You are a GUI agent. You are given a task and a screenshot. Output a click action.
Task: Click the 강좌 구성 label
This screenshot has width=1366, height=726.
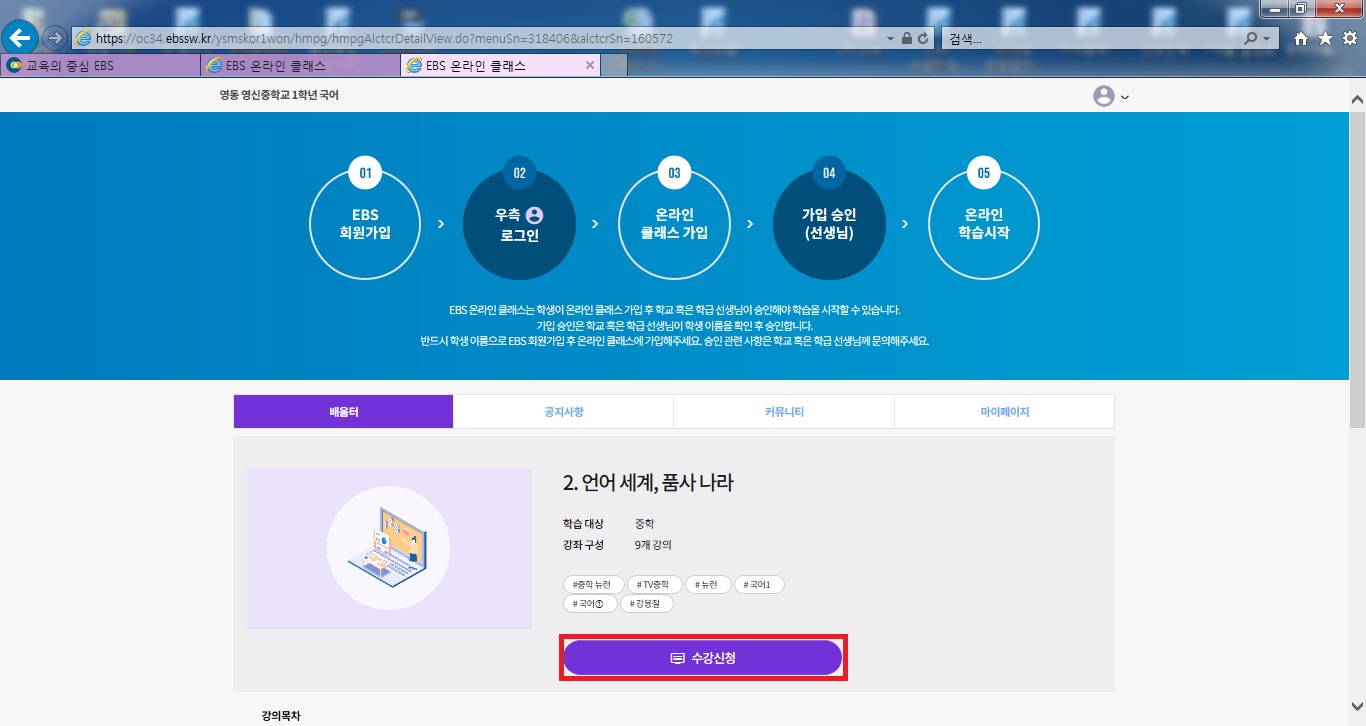[x=584, y=545]
